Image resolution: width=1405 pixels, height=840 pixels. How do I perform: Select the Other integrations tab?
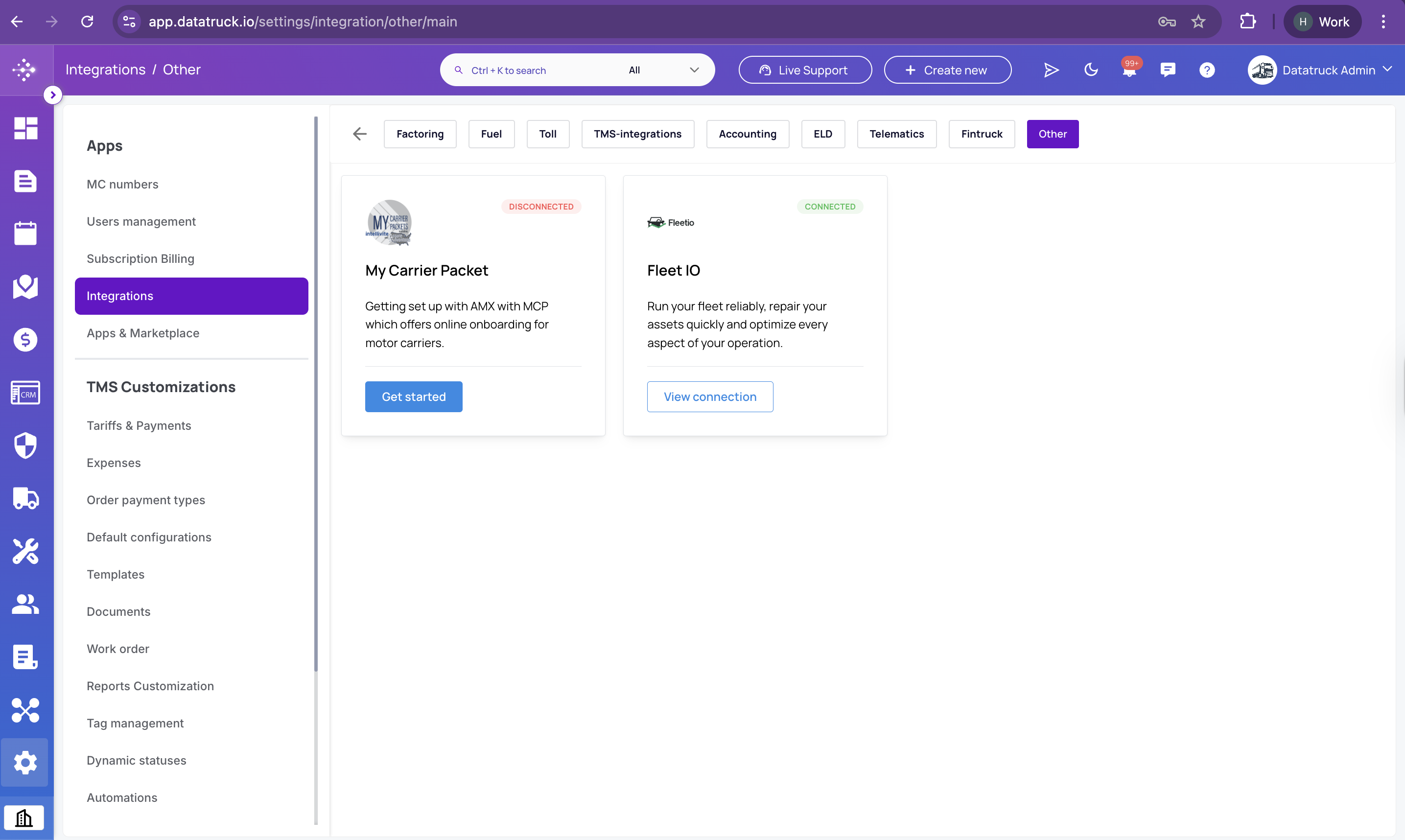coord(1053,134)
